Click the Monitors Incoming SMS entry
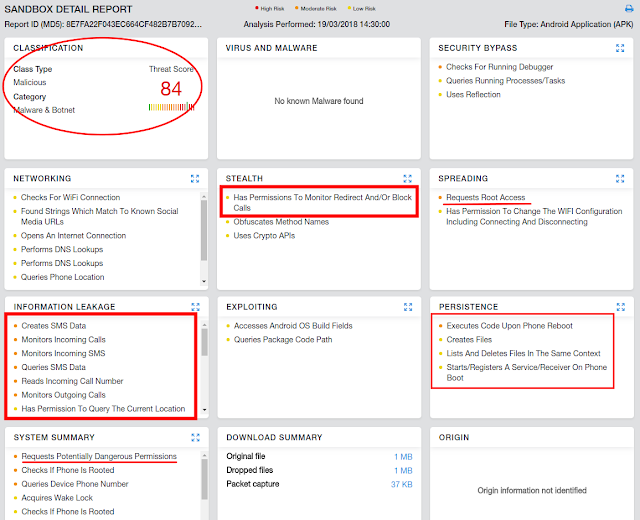The width and height of the screenshot is (640, 520). [x=63, y=354]
